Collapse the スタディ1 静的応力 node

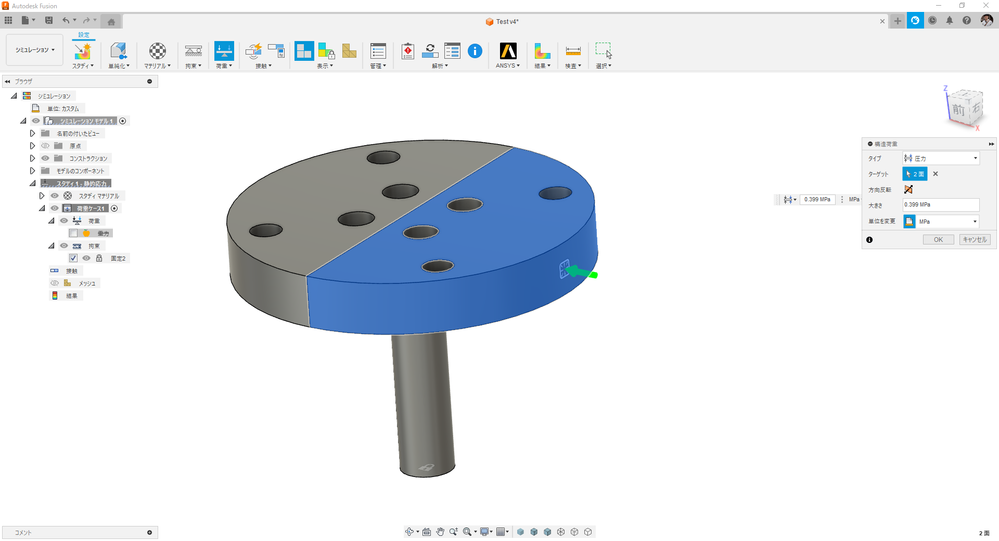[32, 184]
